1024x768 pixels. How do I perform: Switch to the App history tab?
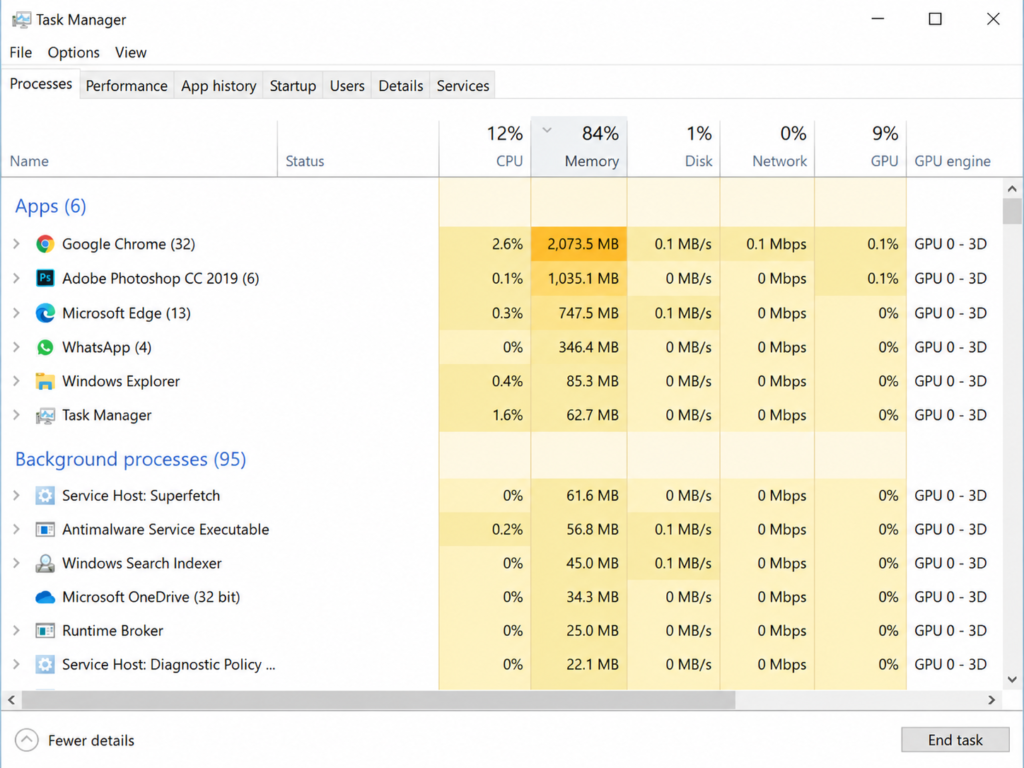coord(219,86)
